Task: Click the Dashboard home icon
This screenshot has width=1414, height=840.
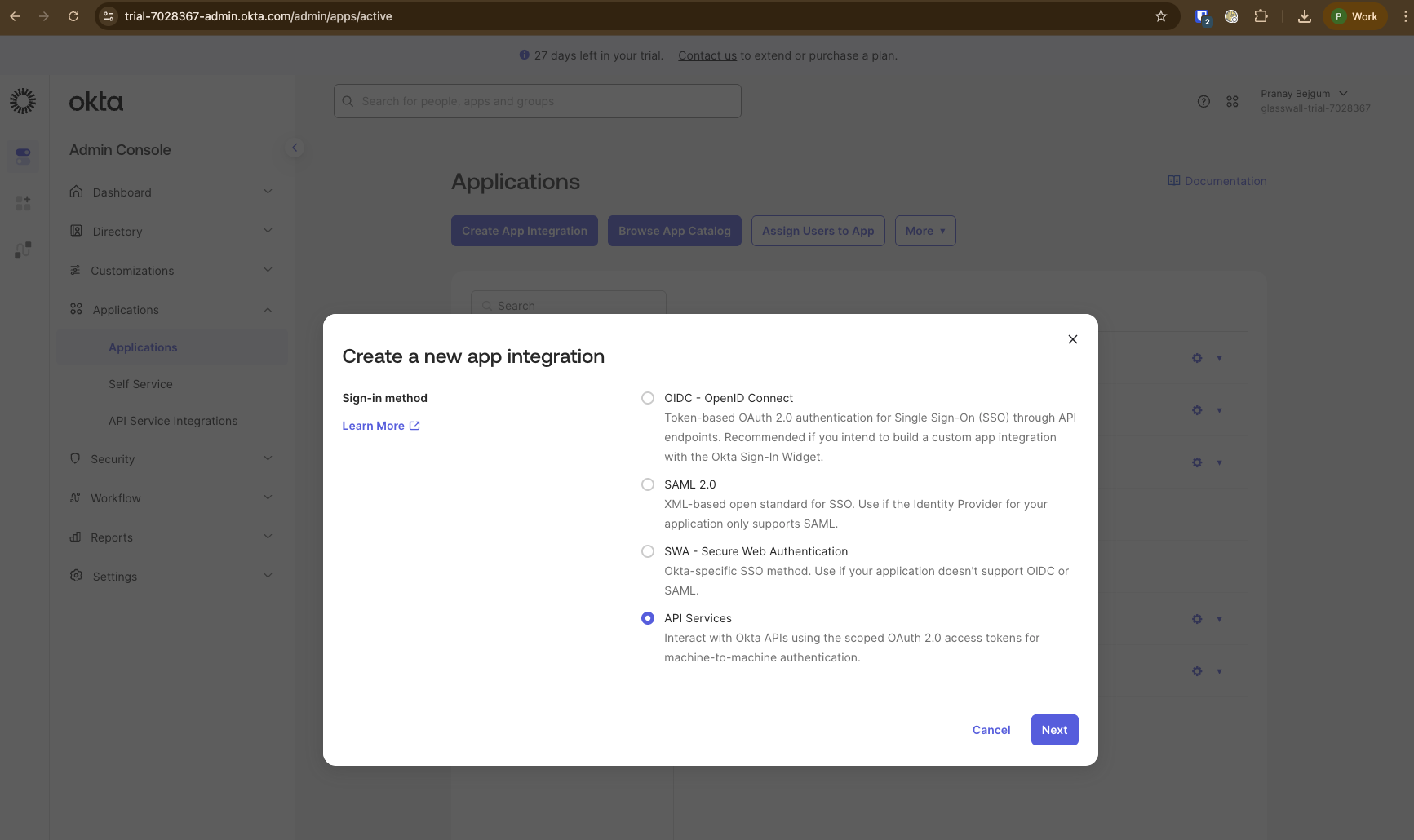Action: [76, 192]
